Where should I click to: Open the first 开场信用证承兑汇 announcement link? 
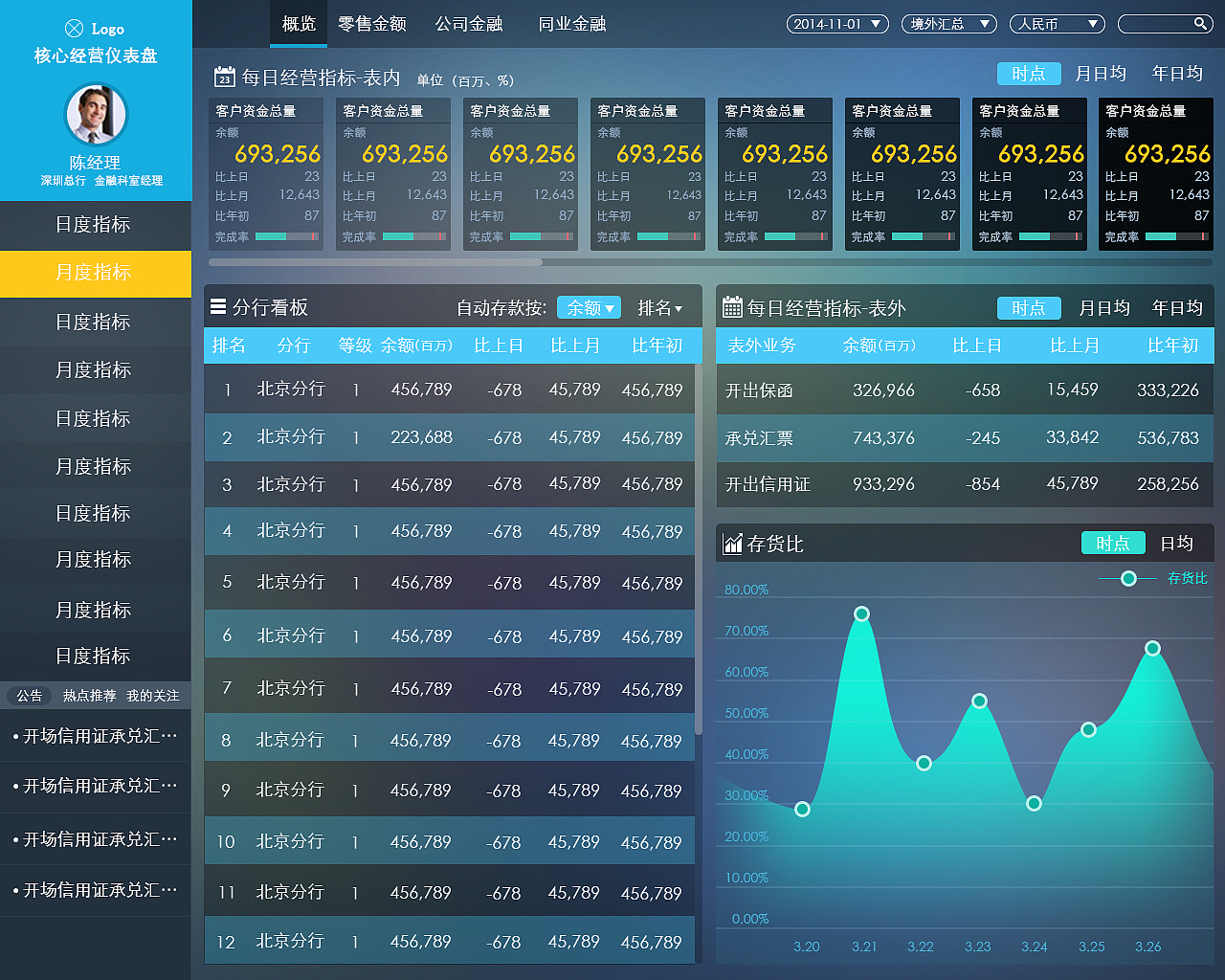pos(96,736)
